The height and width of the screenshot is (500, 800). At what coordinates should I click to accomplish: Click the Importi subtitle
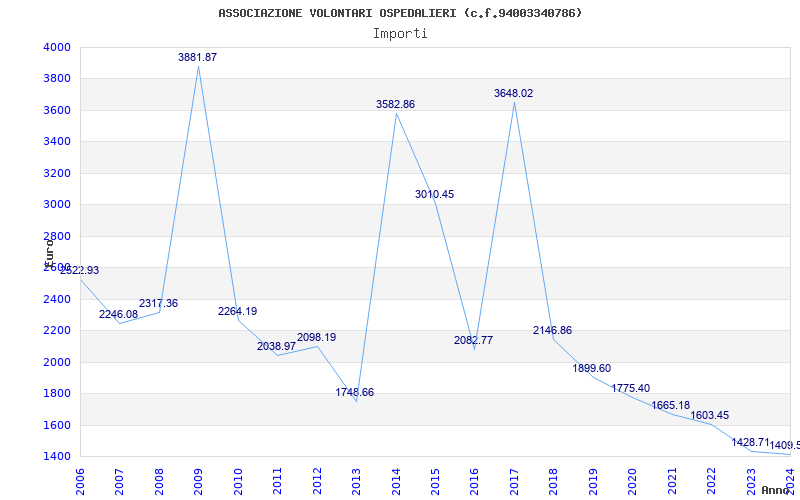(400, 34)
